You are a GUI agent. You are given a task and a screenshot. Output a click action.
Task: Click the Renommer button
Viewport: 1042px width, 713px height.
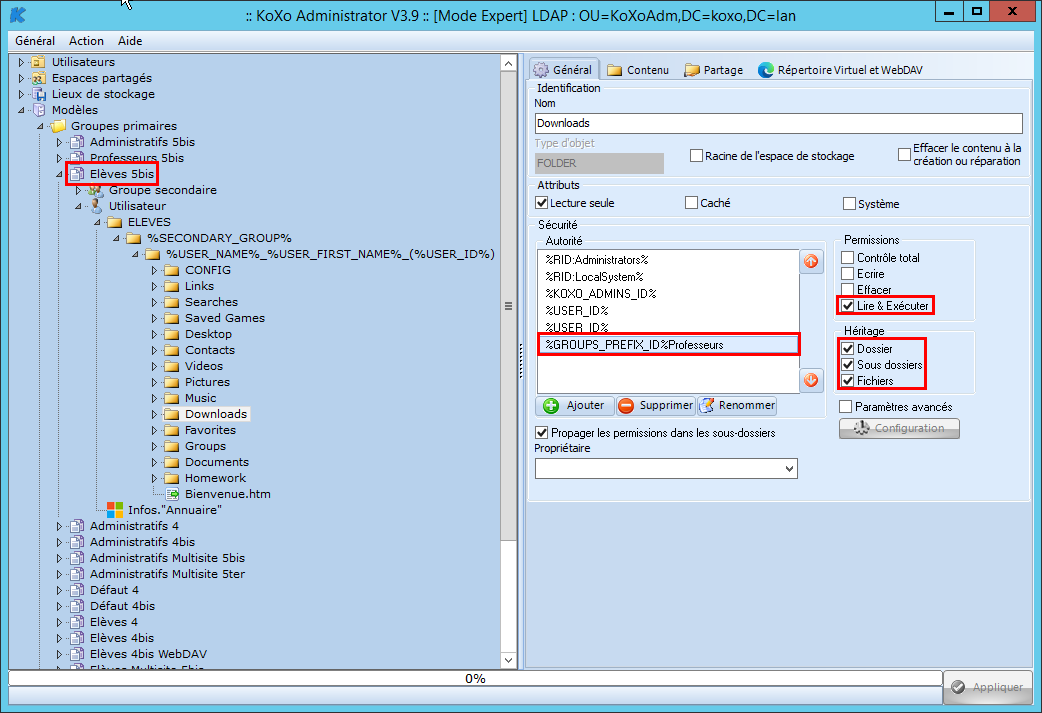737,405
